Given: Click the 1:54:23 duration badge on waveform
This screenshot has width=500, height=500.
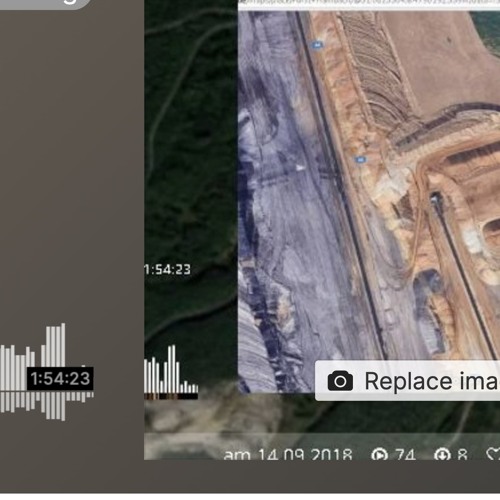Looking at the screenshot, I should pyautogui.click(x=60, y=379).
